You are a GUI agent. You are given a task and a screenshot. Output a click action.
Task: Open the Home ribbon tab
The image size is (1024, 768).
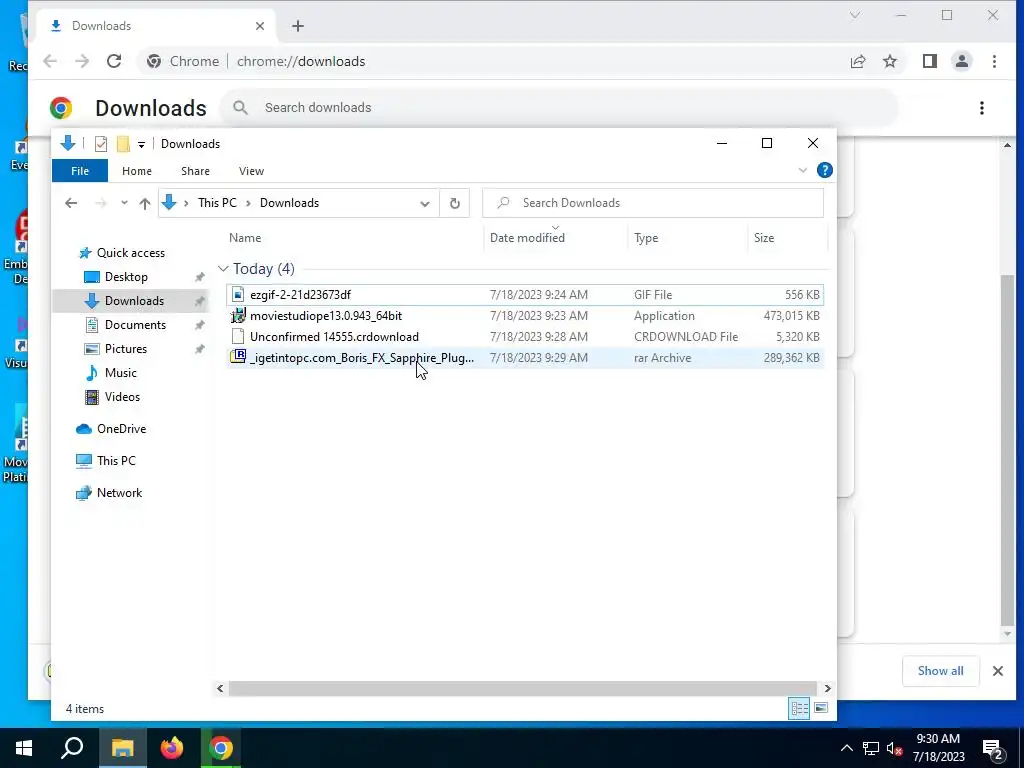(136, 170)
